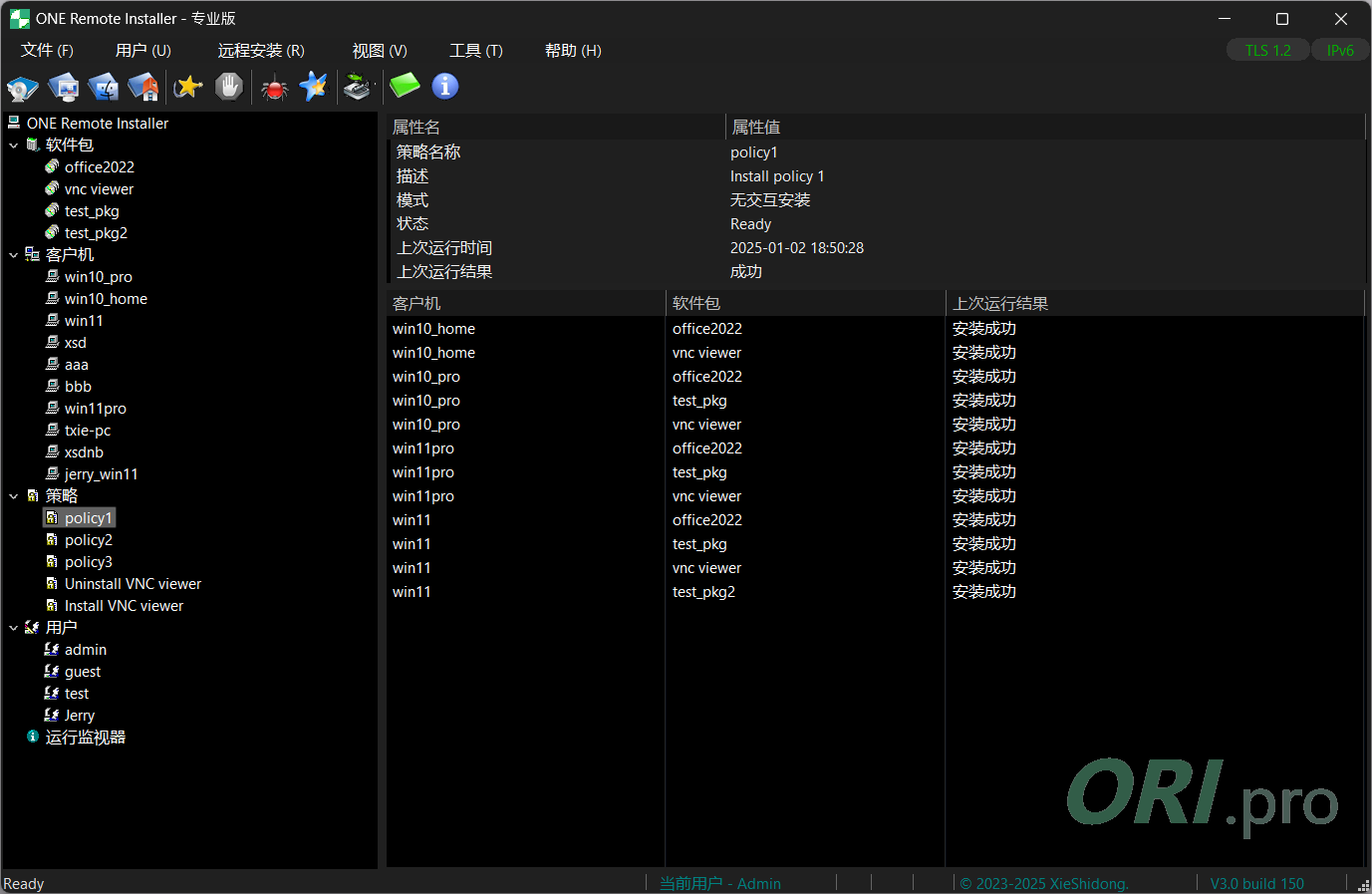Click the green book toolbar icon
The image size is (1372, 894).
405,86
